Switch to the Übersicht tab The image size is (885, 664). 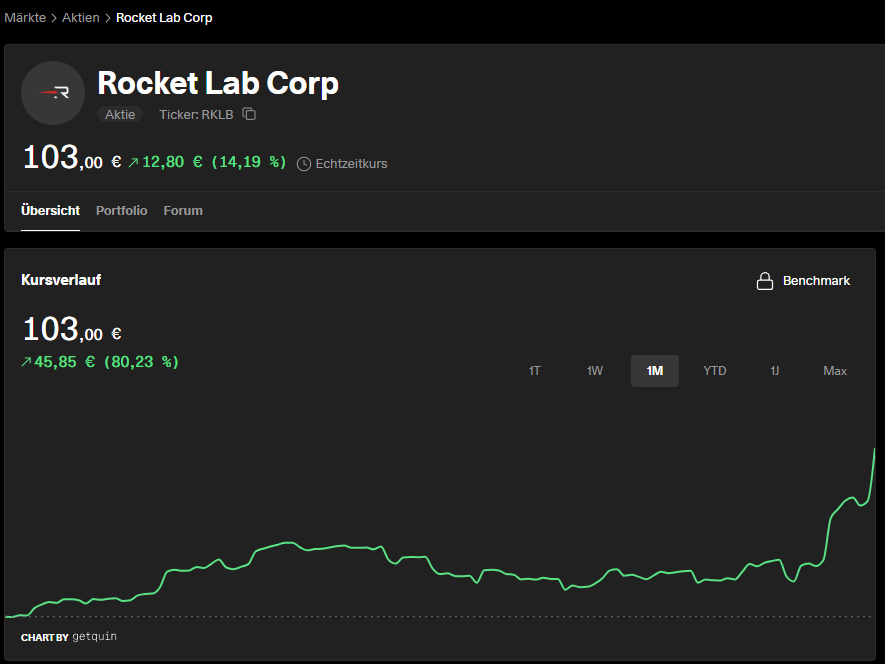pos(50,211)
